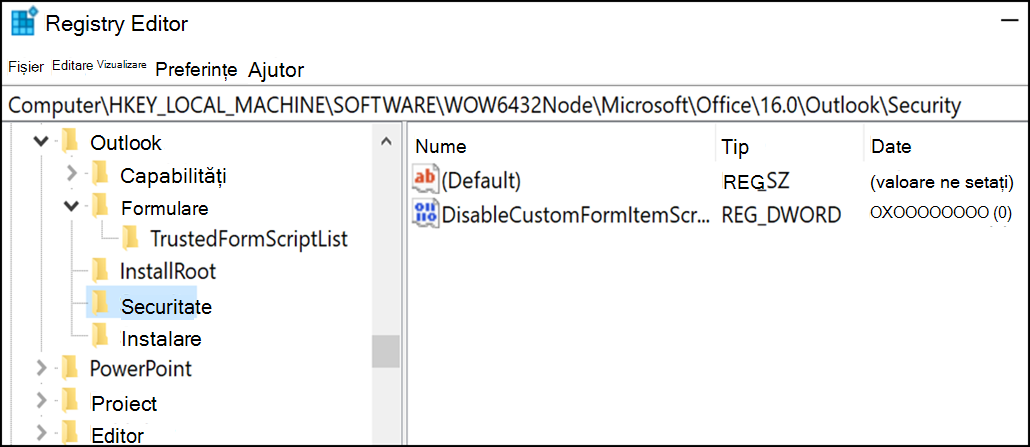
Task: Click the PowerPoint folder icon
Action: (x=70, y=367)
